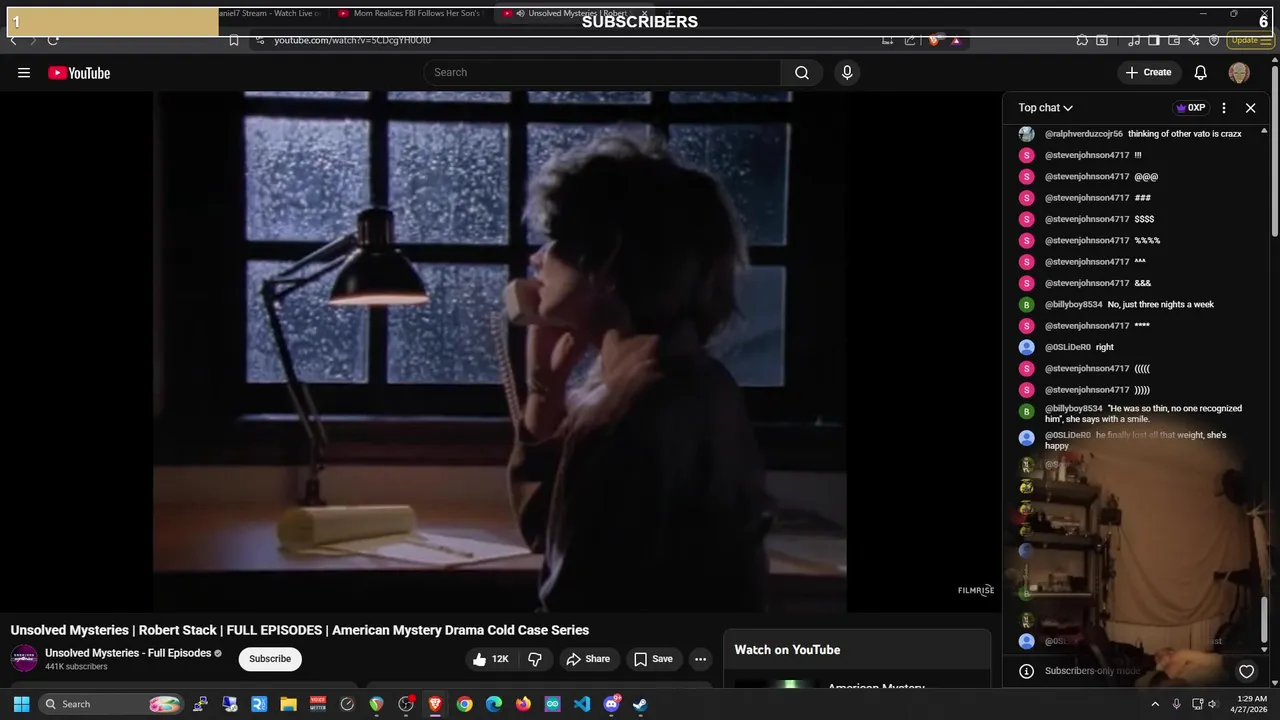Click @0SLiDeR0's 'right' chat message

pos(1104,347)
